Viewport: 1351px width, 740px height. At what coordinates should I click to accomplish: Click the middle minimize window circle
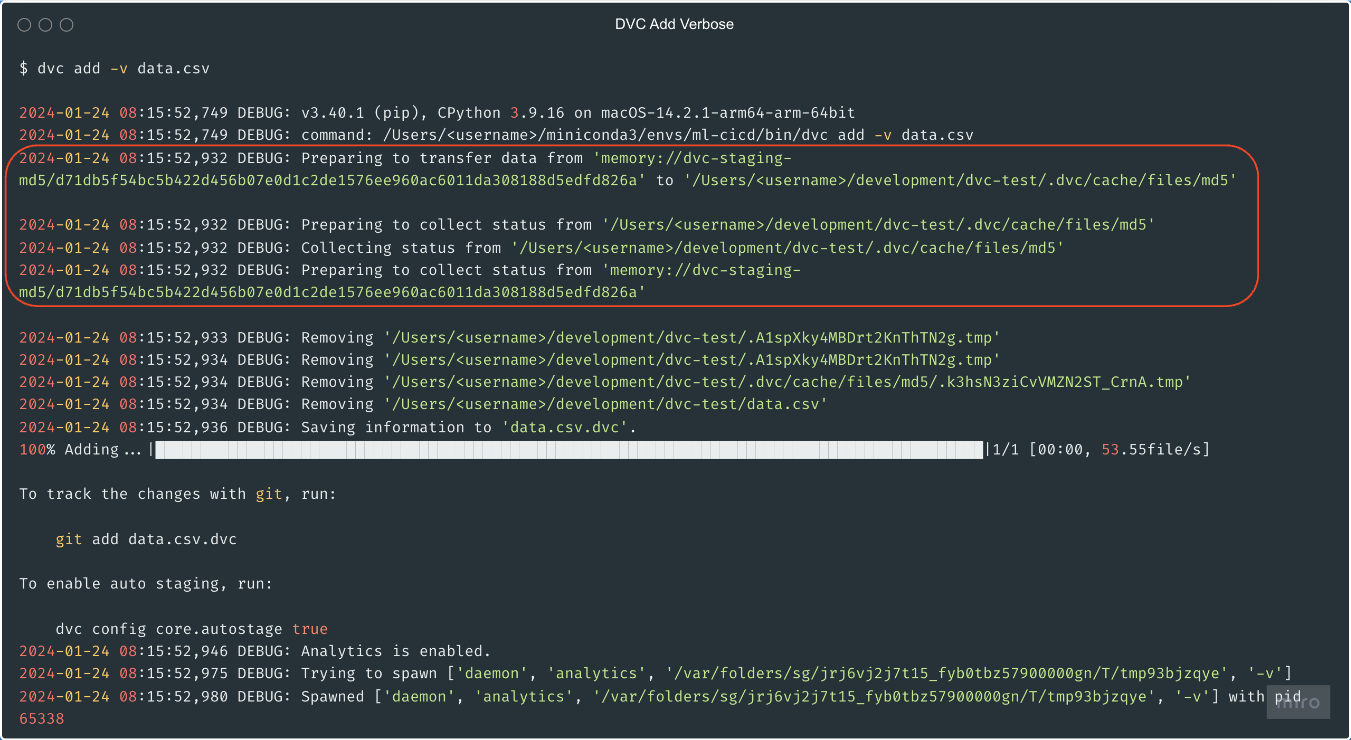pos(46,24)
